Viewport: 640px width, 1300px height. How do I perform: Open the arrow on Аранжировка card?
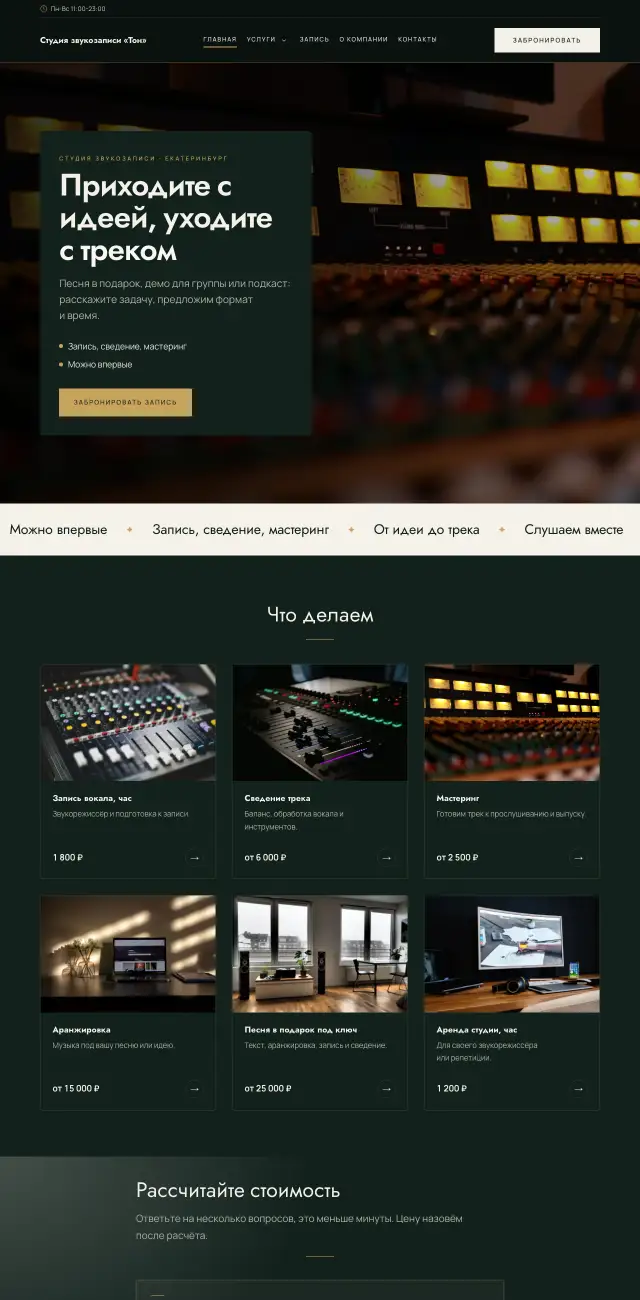pyautogui.click(x=194, y=1088)
